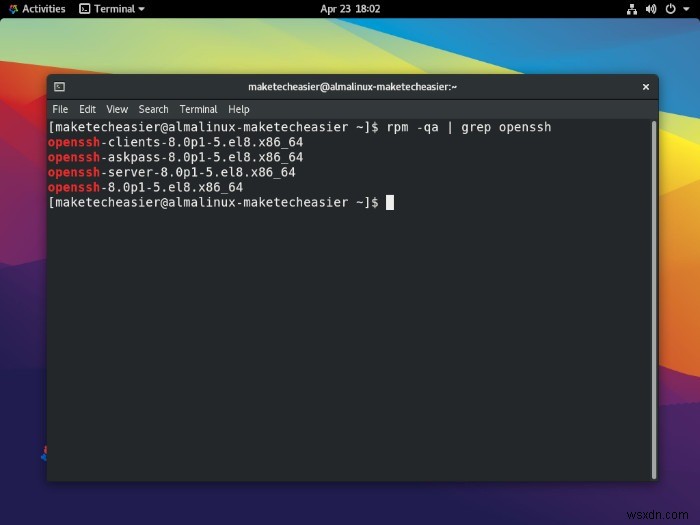
Task: Open the File menu
Action: (x=60, y=109)
